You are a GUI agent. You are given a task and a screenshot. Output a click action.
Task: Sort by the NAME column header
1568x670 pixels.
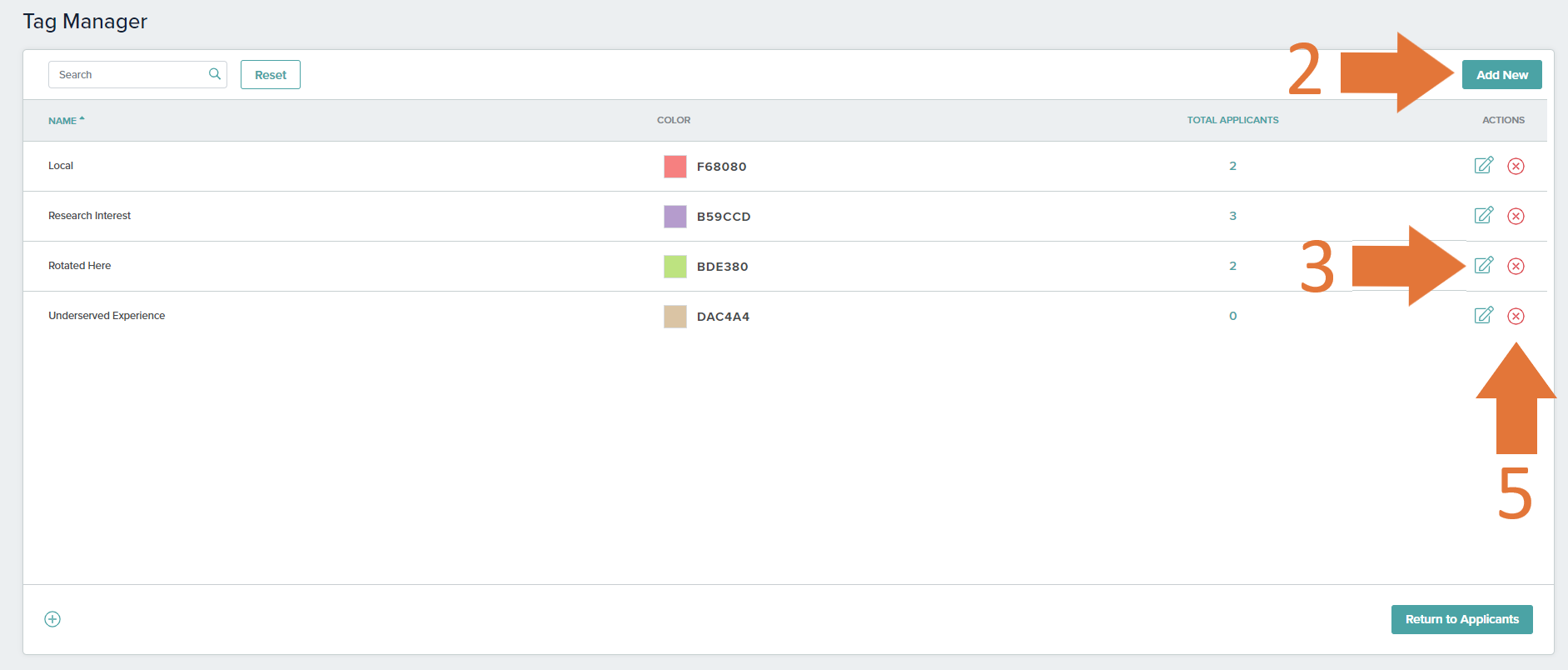67,121
